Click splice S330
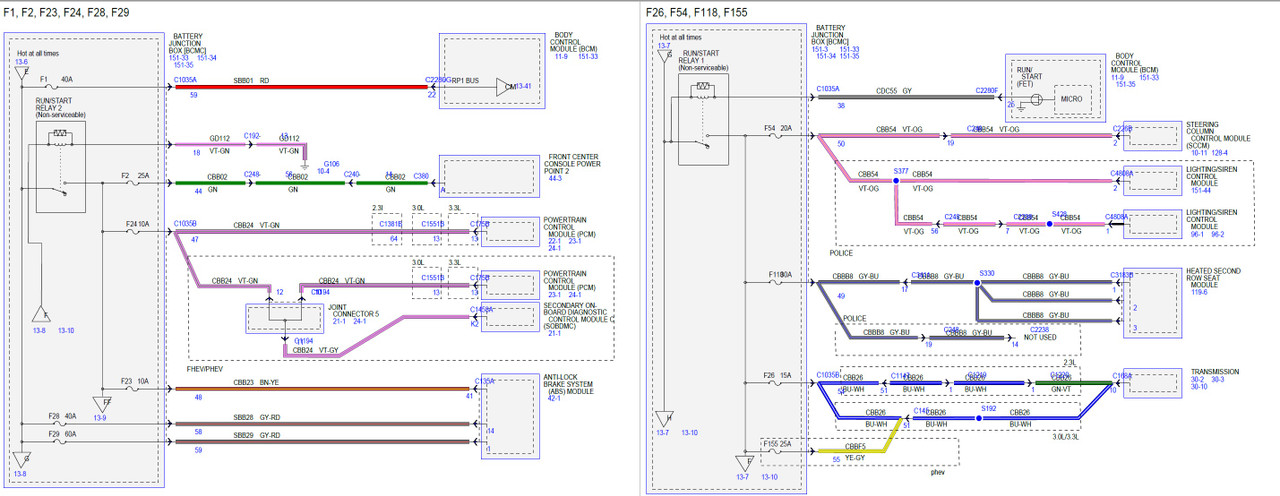Viewport: 1280px width, 496px height. point(987,273)
